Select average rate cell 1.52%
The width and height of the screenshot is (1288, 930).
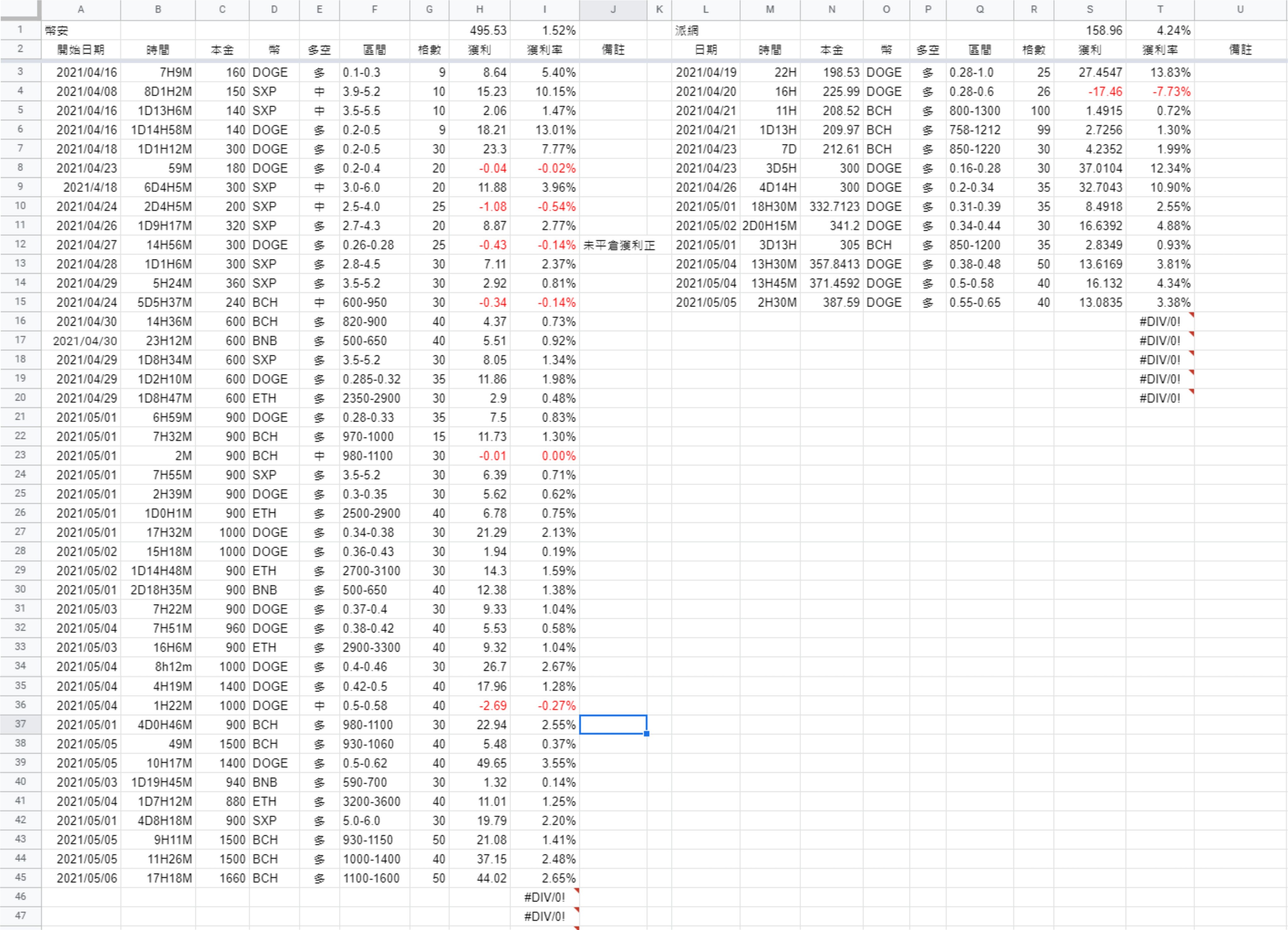(545, 31)
